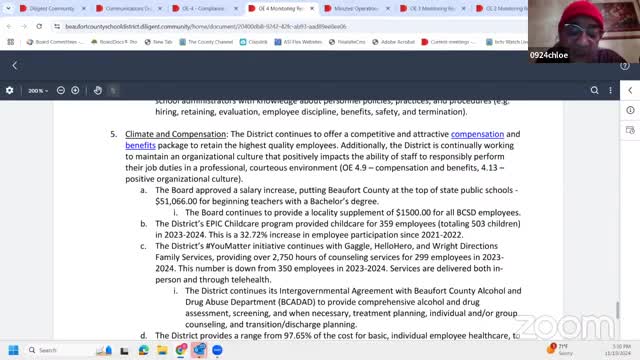Open the Classlink bookmark
640x360 pixels.
[253, 42]
